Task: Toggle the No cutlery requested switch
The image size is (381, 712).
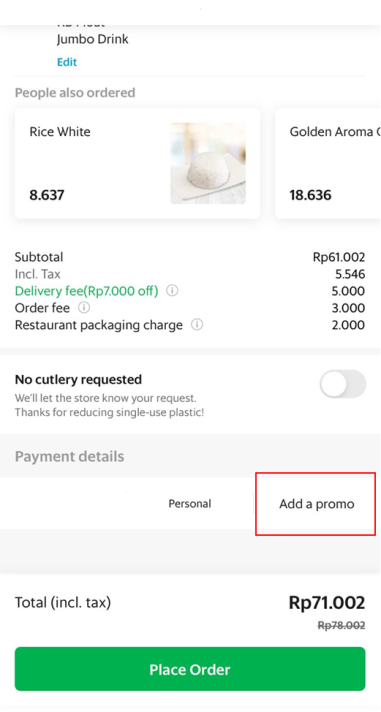Action: 343,384
